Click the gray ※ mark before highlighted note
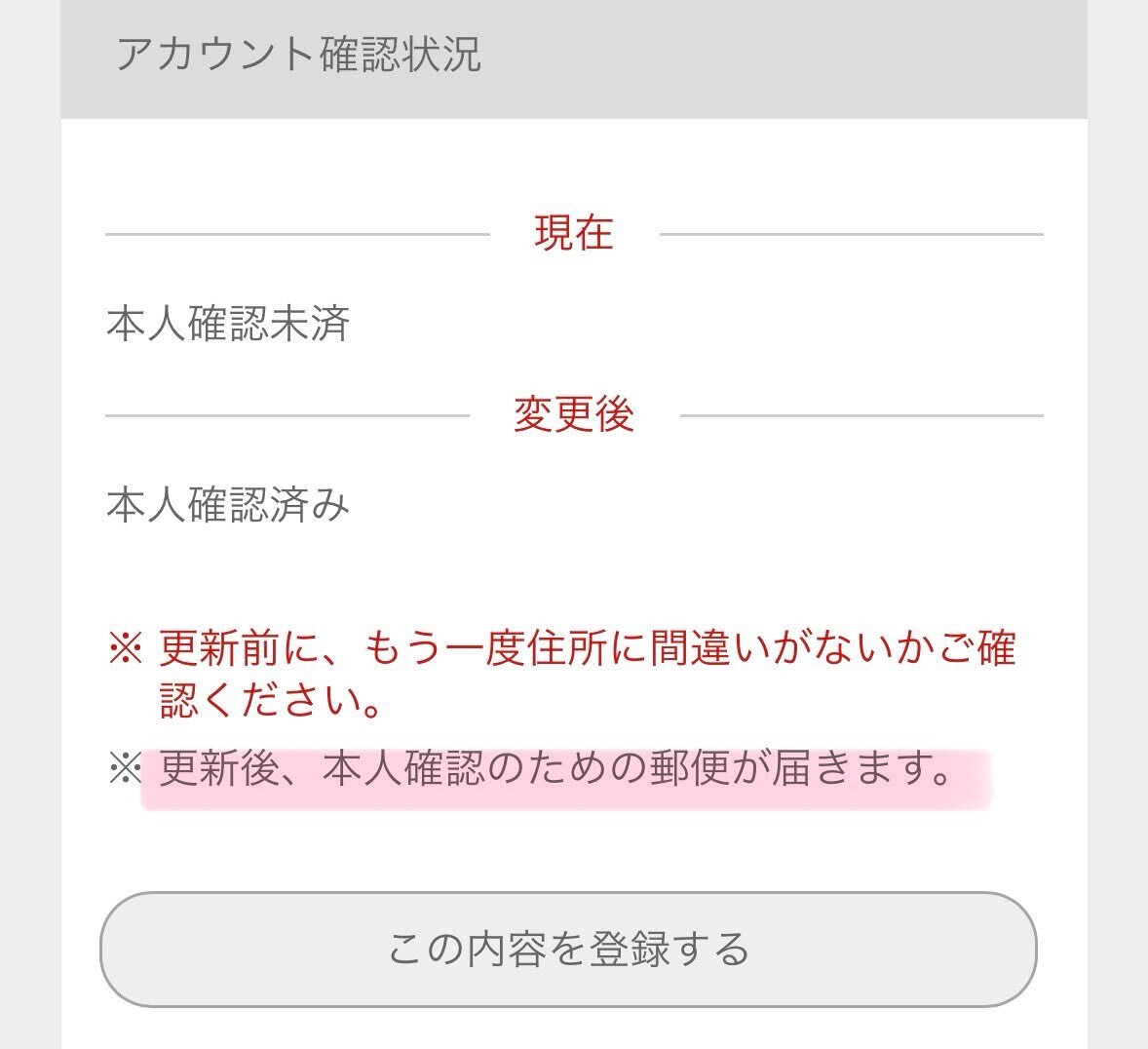Image resolution: width=1148 pixels, height=1049 pixels. point(125,769)
